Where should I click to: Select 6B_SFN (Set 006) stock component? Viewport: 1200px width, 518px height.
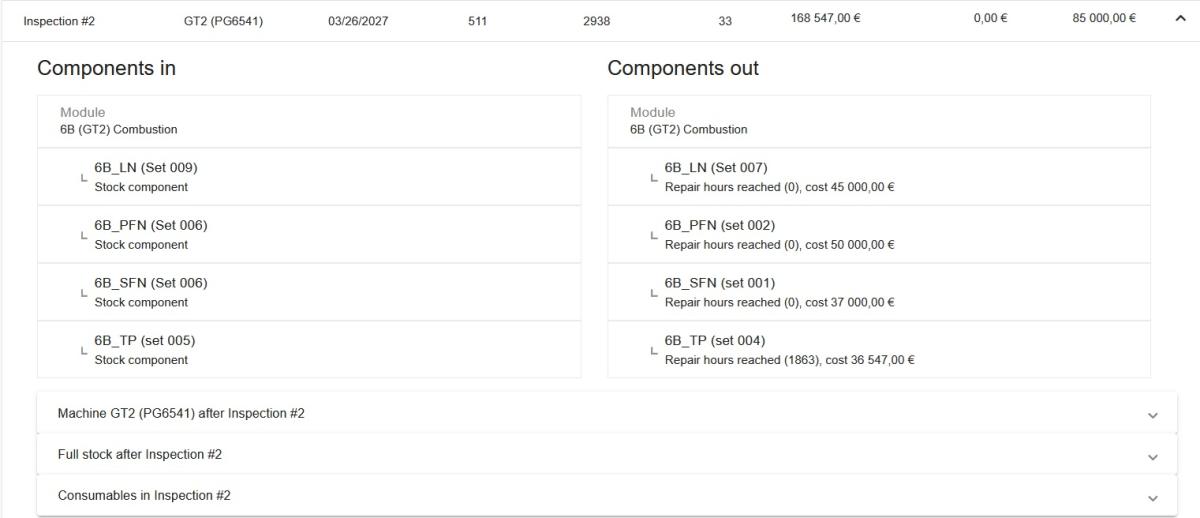[151, 292]
